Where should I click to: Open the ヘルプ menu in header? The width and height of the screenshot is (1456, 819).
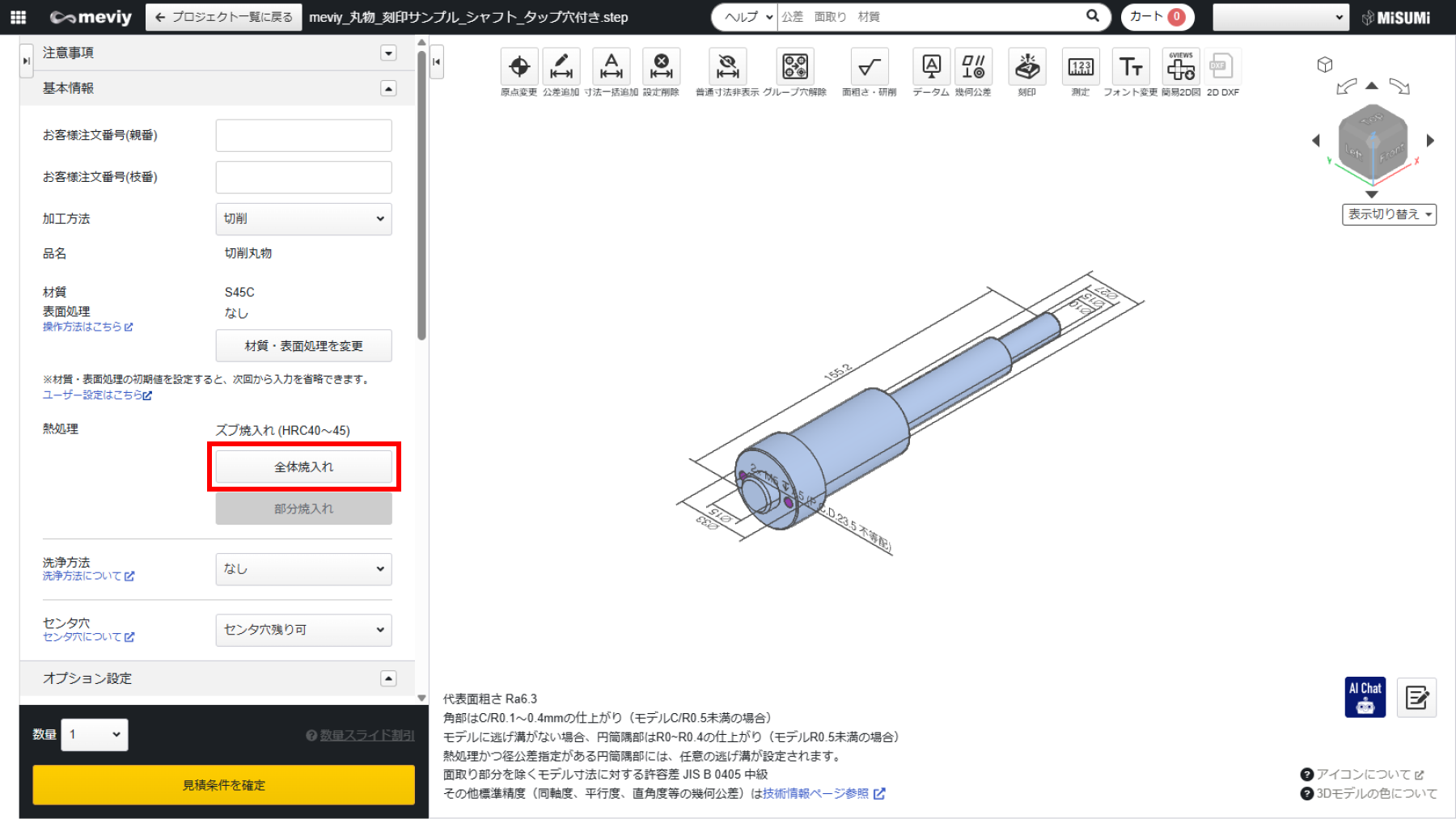point(747,17)
